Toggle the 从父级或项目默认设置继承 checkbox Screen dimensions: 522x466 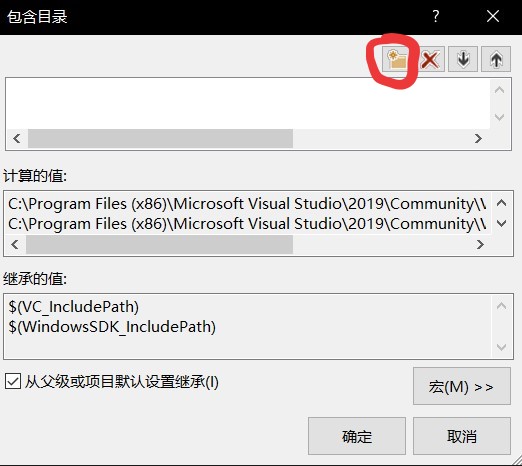point(13,381)
